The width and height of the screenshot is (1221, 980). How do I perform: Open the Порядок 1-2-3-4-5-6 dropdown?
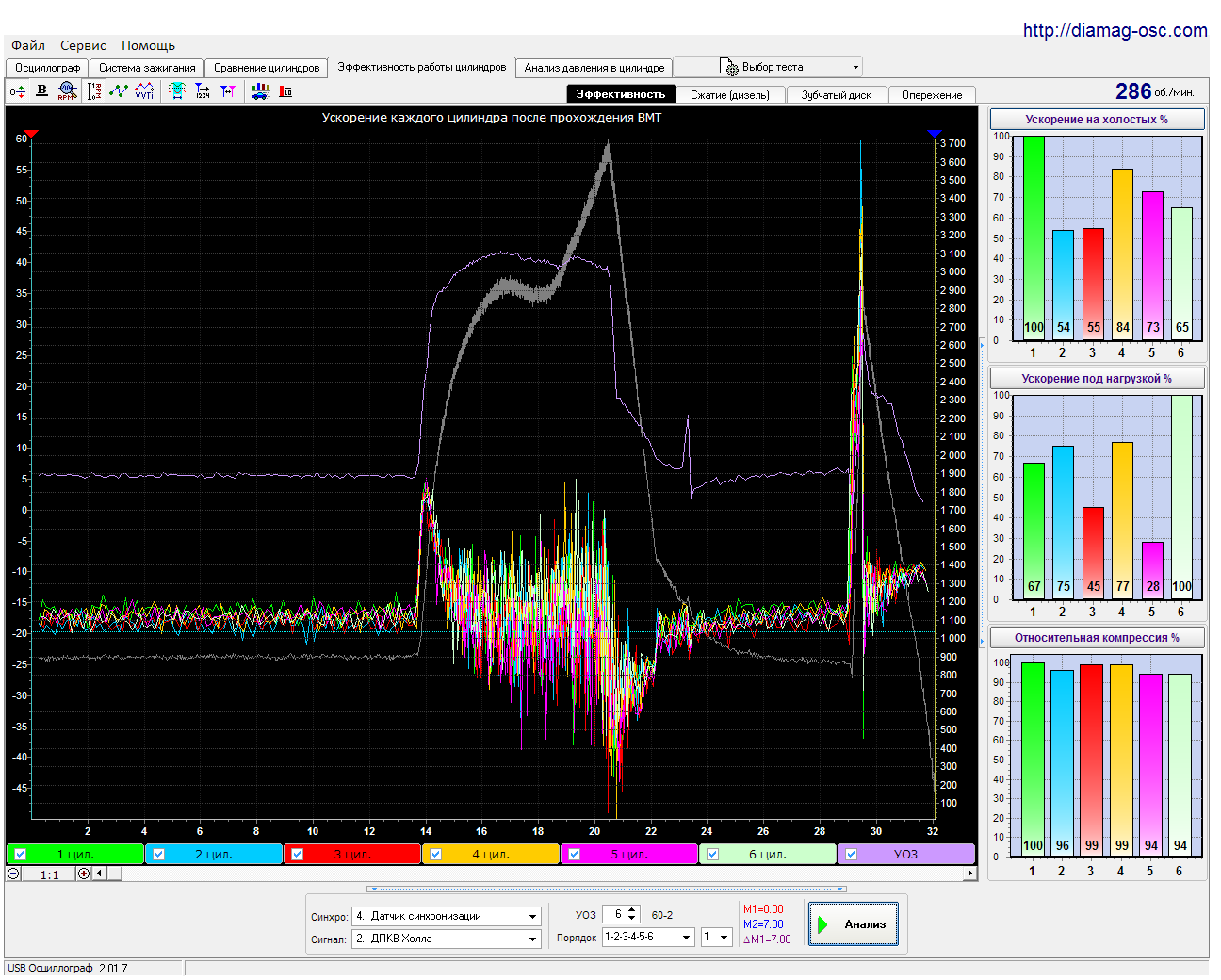tap(686, 938)
